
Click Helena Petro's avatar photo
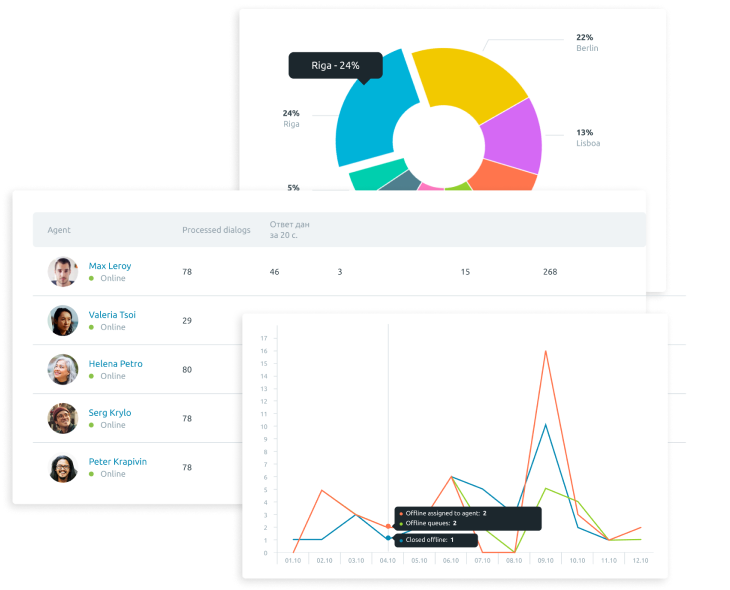[63, 370]
